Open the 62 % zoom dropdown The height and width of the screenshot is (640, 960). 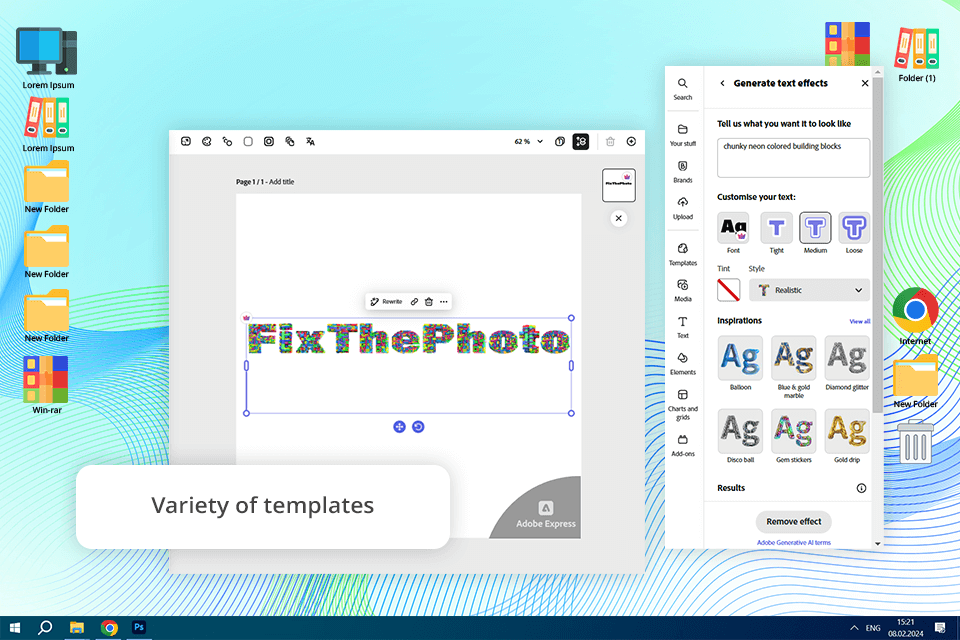[x=528, y=141]
